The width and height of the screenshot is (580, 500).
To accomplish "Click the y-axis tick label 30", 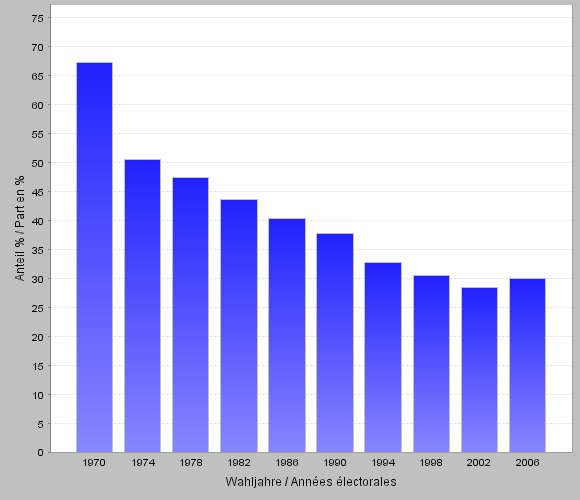I will tap(38, 279).
